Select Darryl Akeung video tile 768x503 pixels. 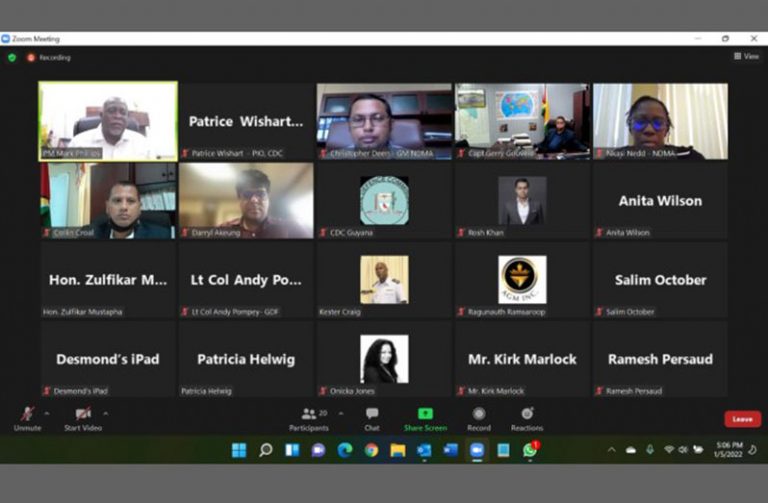(x=246, y=201)
